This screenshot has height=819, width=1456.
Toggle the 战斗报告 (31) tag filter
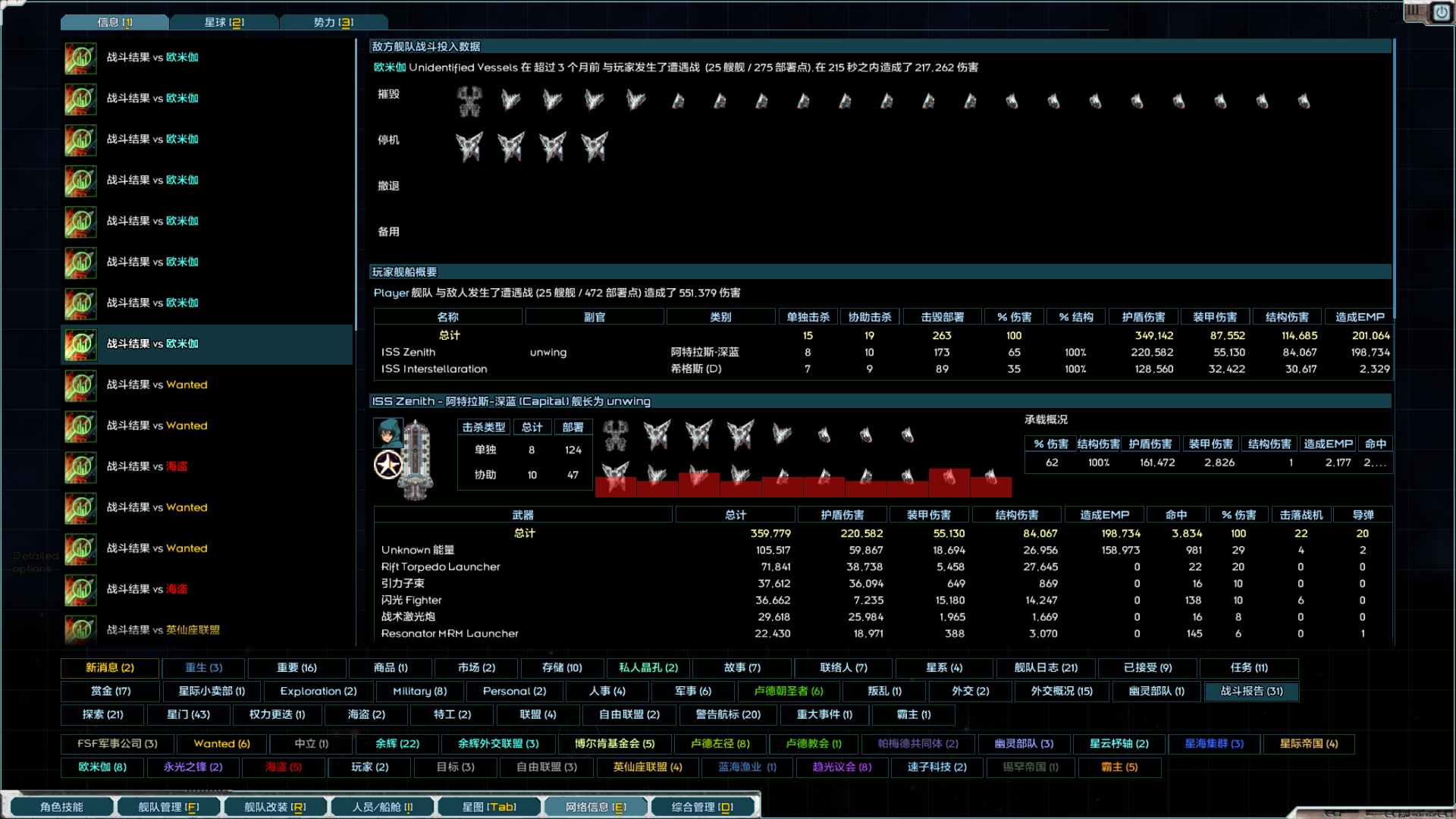[1251, 692]
